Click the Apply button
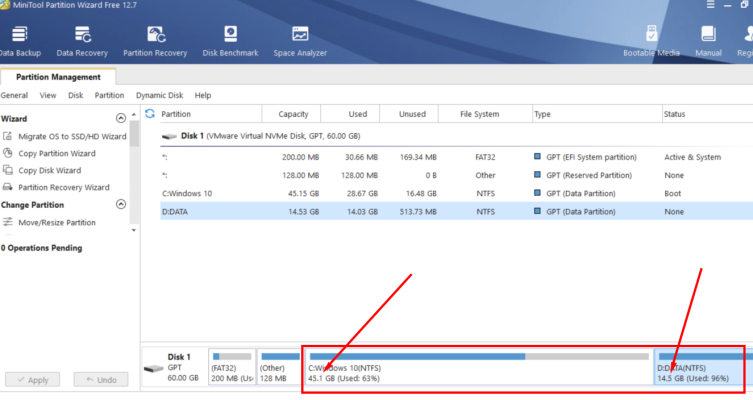 click(33, 380)
